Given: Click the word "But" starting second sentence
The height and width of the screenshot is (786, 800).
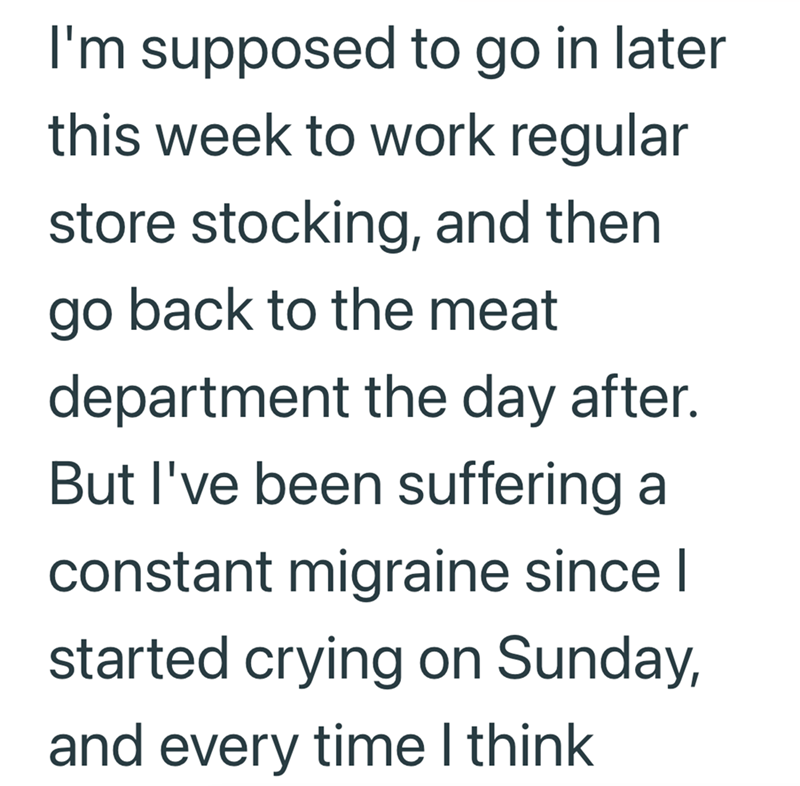Looking at the screenshot, I should pos(91,484).
